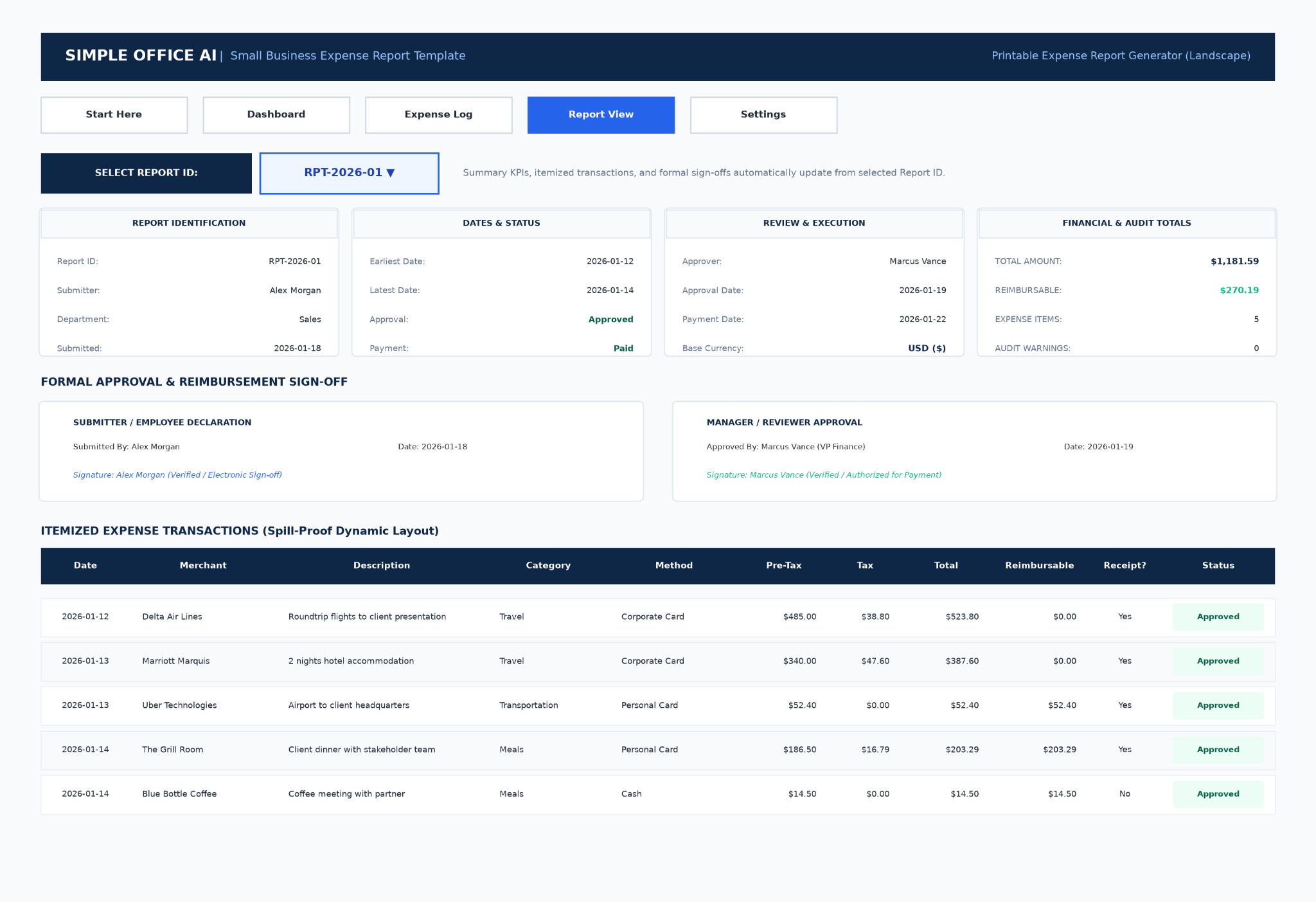Viewport: 1316px width, 902px height.
Task: Click the $1,181.59 total amount value
Action: (1234, 261)
